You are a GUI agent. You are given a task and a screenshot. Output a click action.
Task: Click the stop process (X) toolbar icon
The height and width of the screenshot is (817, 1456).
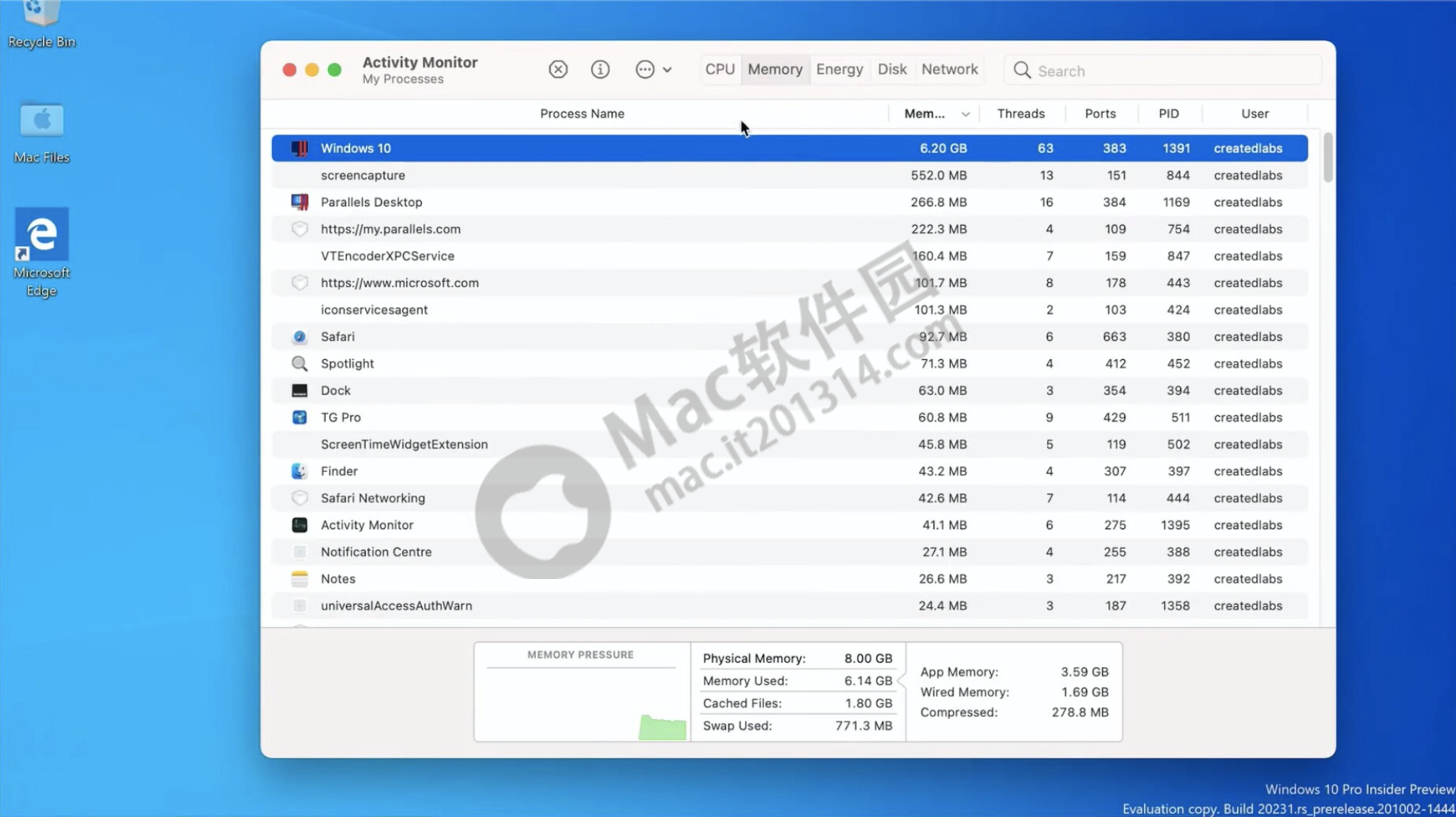click(558, 70)
